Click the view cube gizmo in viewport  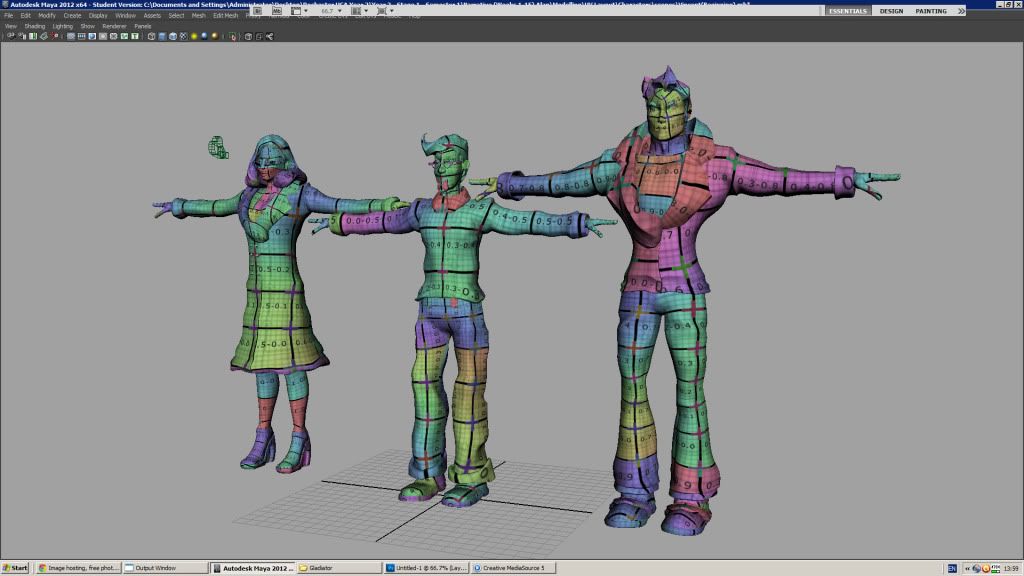(218, 148)
